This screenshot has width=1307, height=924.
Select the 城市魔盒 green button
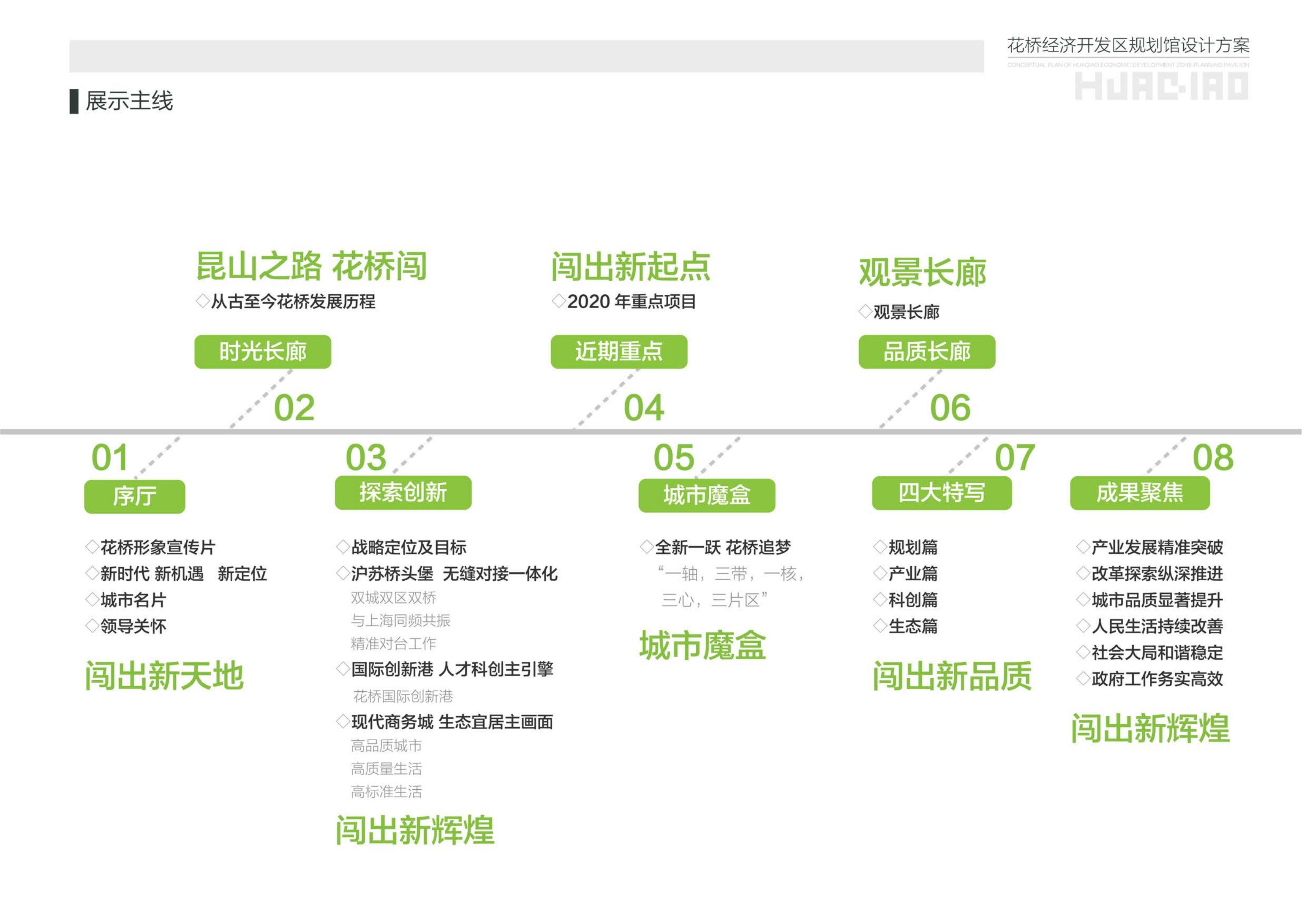[x=706, y=495]
